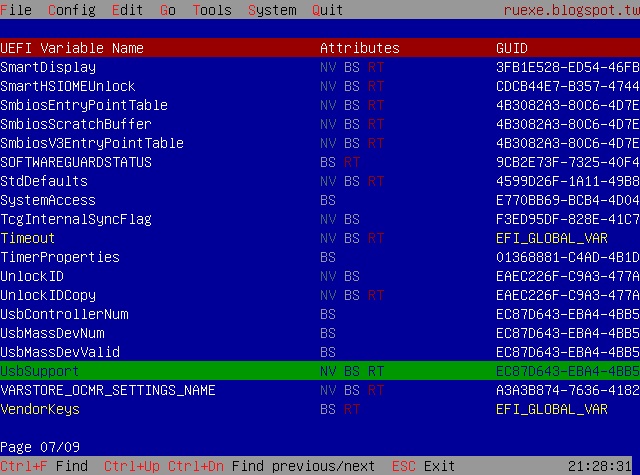Click GUID A3A3B874-7636-4182 of VARSTORE_OCMR_SETTINGS_NAME
Viewport: 640px width, 475px height.
[x=568, y=390]
